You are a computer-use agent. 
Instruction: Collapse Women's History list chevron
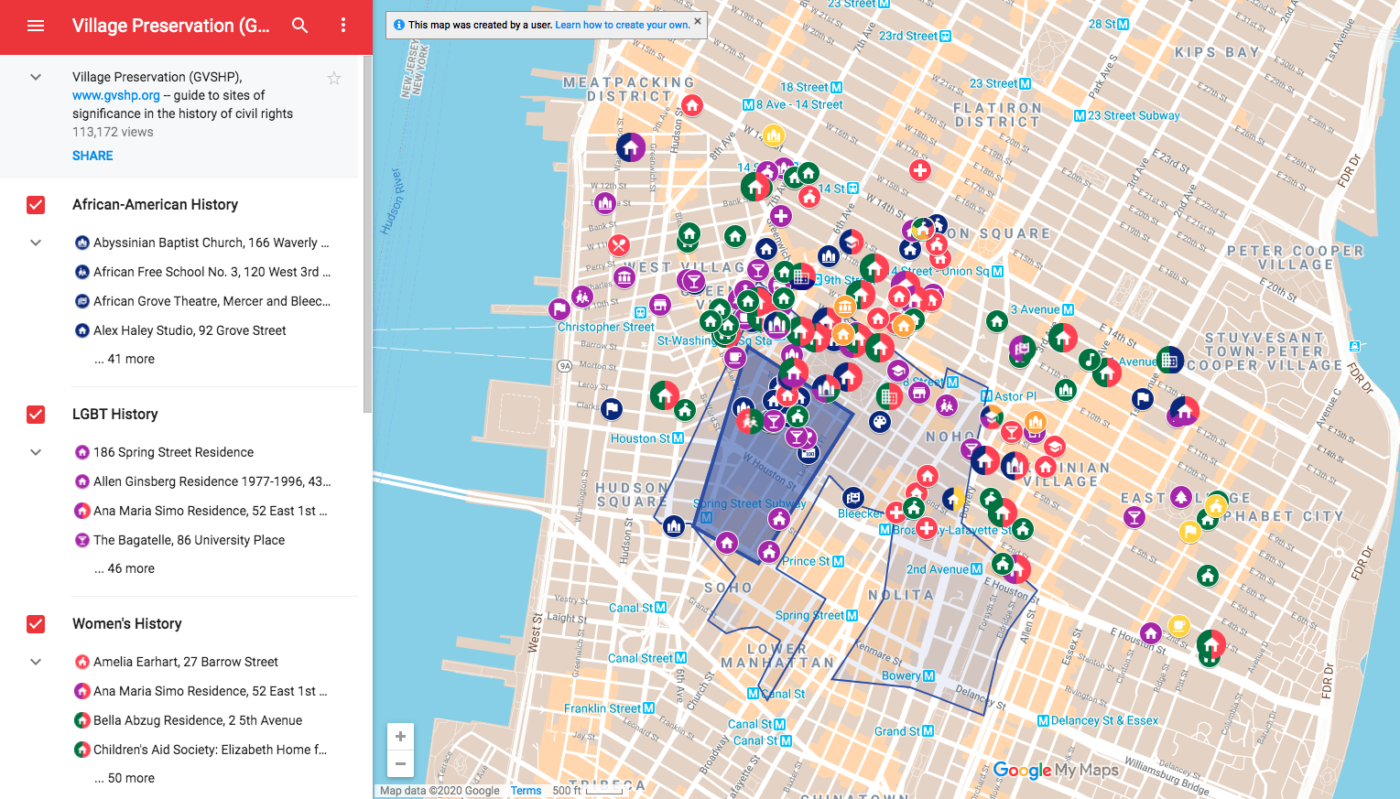36,662
